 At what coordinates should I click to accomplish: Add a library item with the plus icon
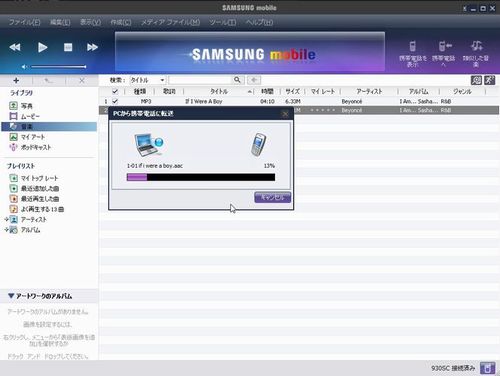pos(16,81)
